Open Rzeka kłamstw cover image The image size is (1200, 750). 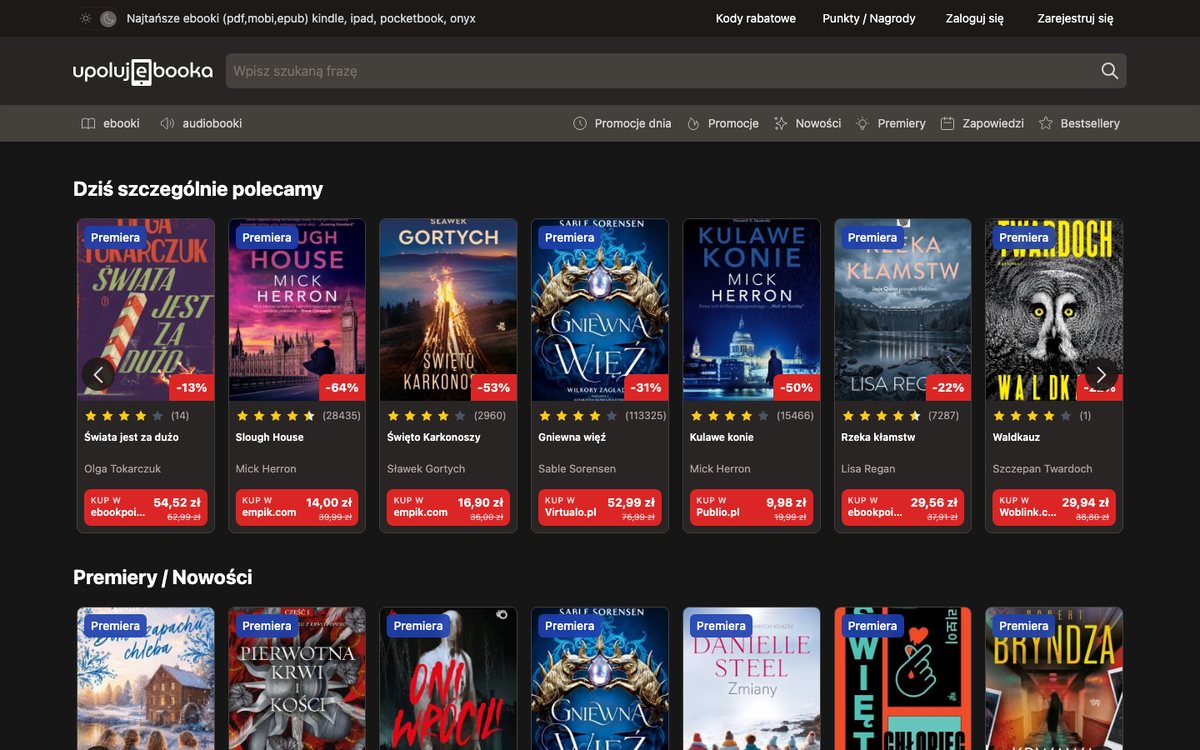[x=903, y=310]
